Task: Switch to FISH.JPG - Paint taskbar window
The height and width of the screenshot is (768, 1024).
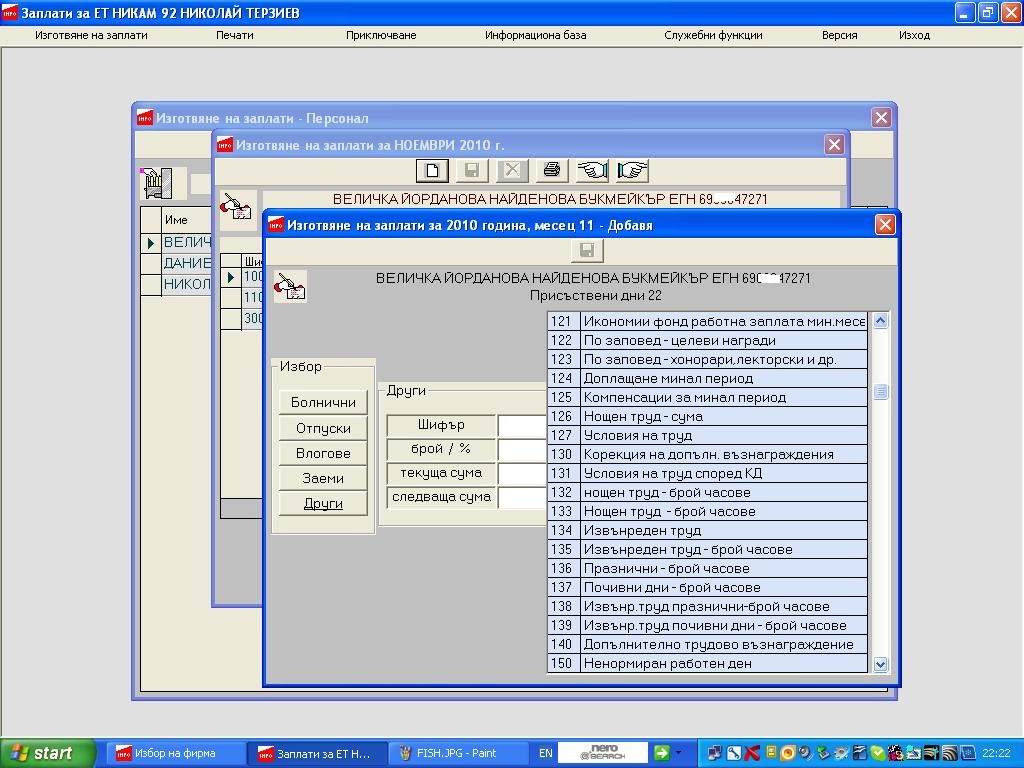Action: pos(457,753)
